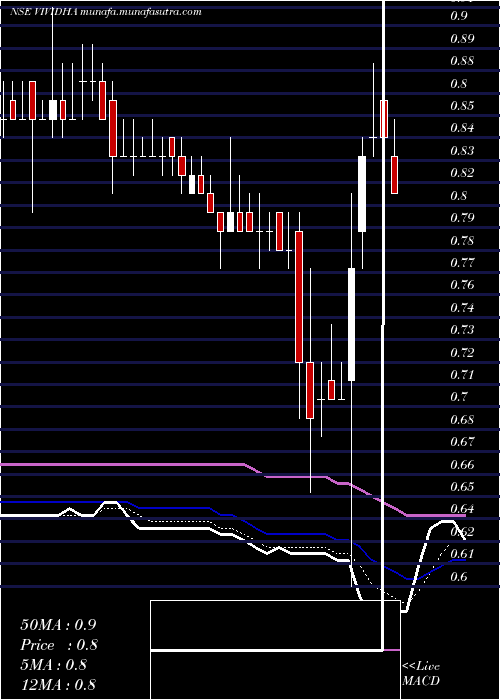This screenshot has width=500, height=700.
Task: Choose the 0.7 axis label
Action: pos(459,397)
